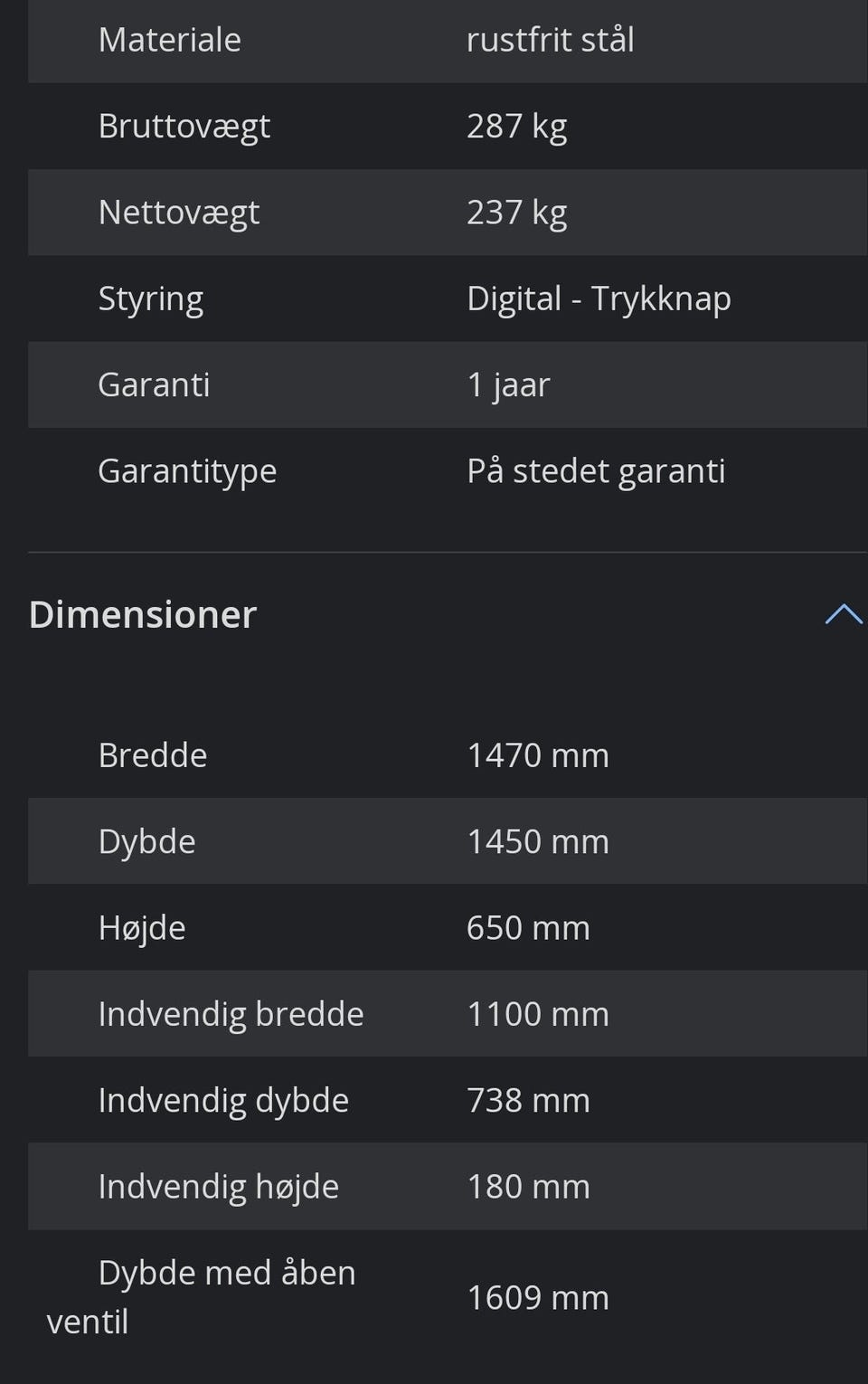Click the Bredde 1470 mm value

(538, 755)
